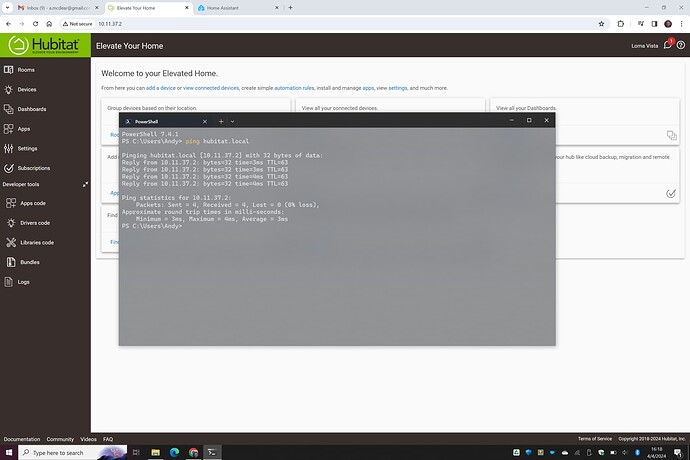The width and height of the screenshot is (690, 460).
Task: Click the address bar showing 10.11.37.2
Action: click(110, 24)
